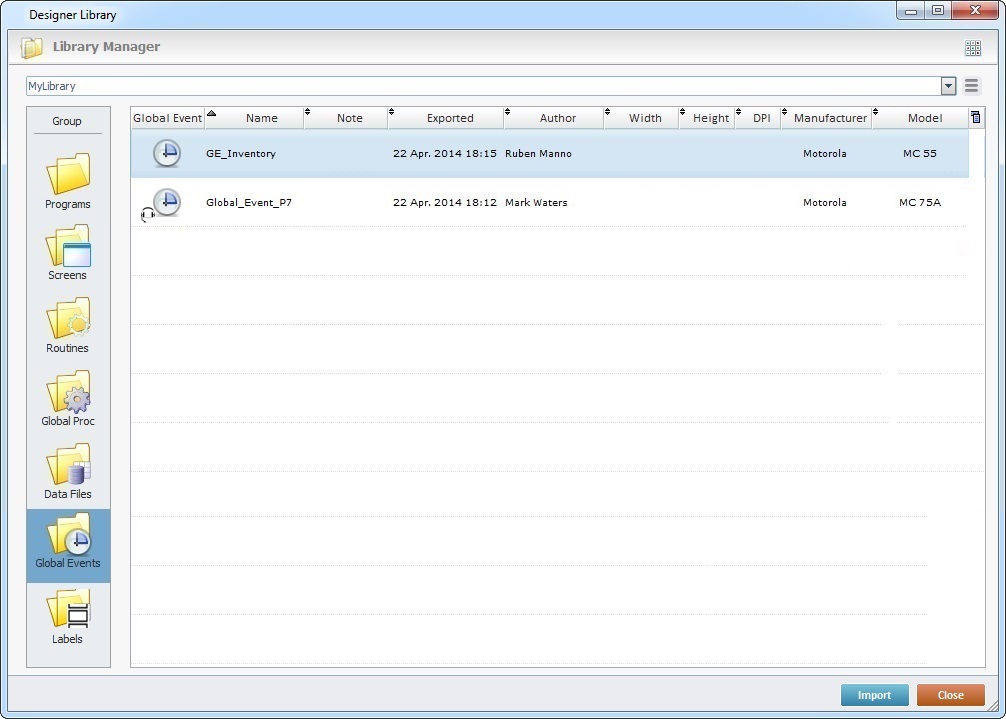Click author Mark Waters
The image size is (1006, 719).
[x=536, y=202]
